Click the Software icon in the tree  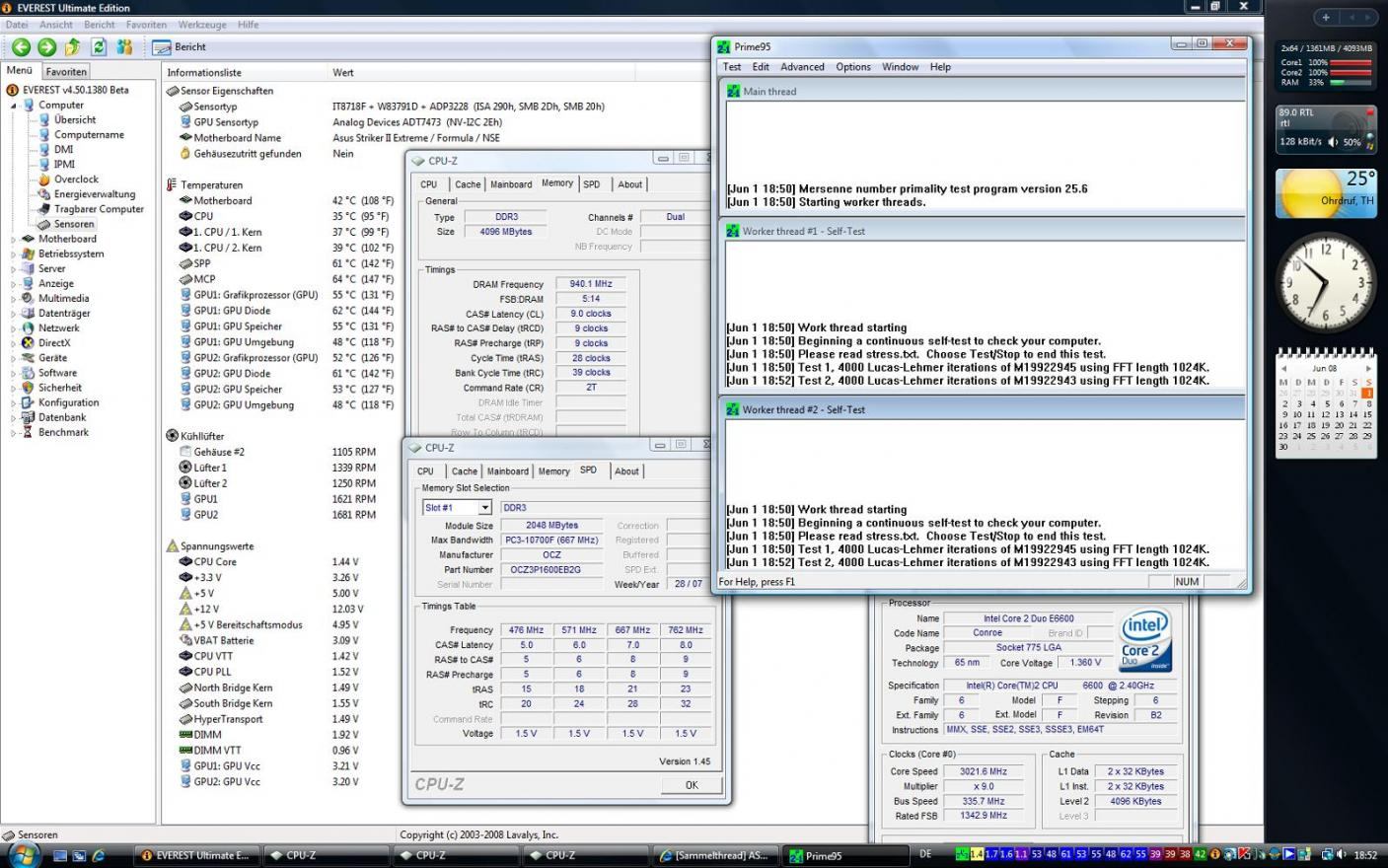tap(28, 373)
